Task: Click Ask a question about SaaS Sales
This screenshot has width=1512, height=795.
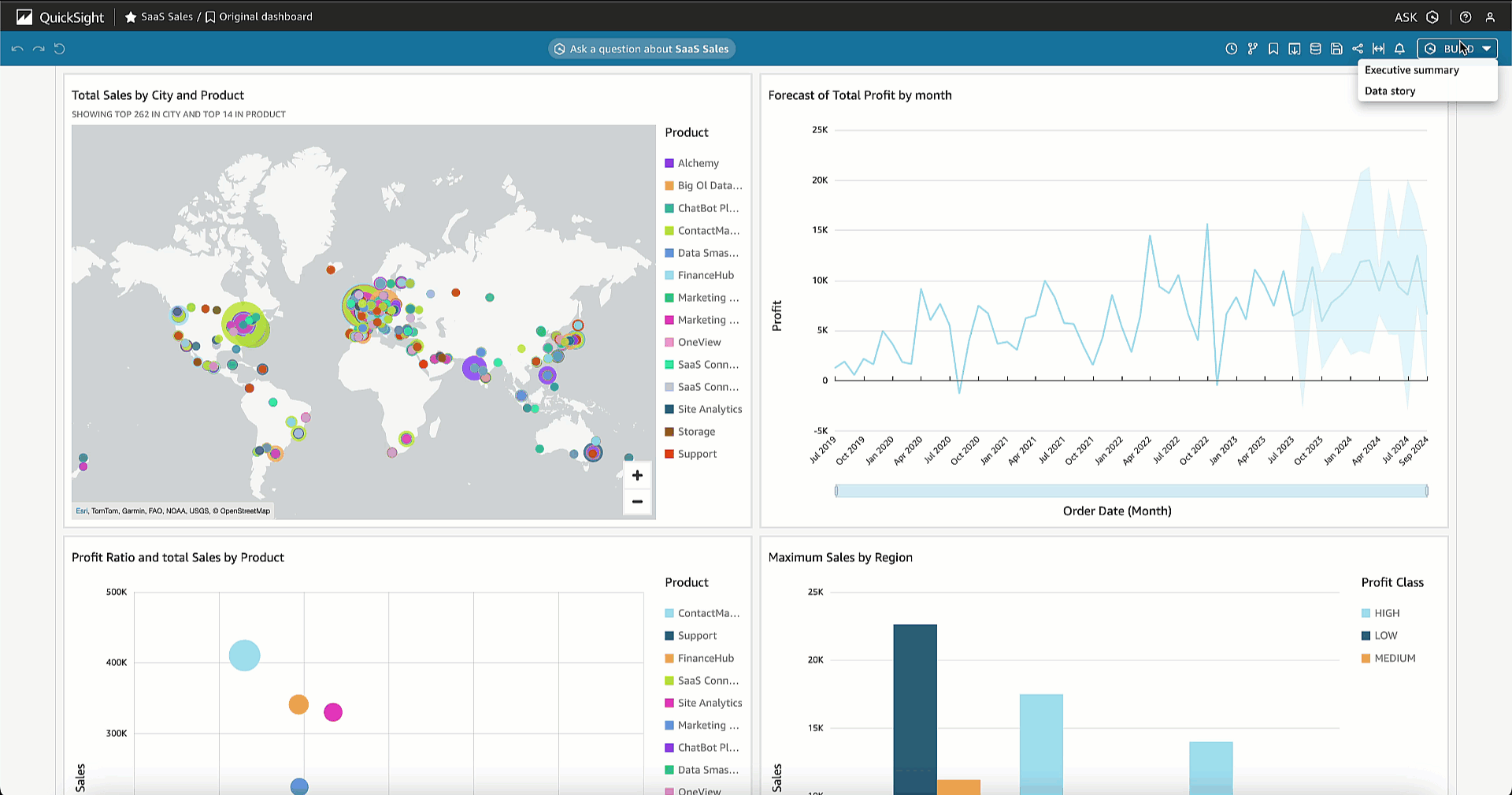Action: click(642, 49)
